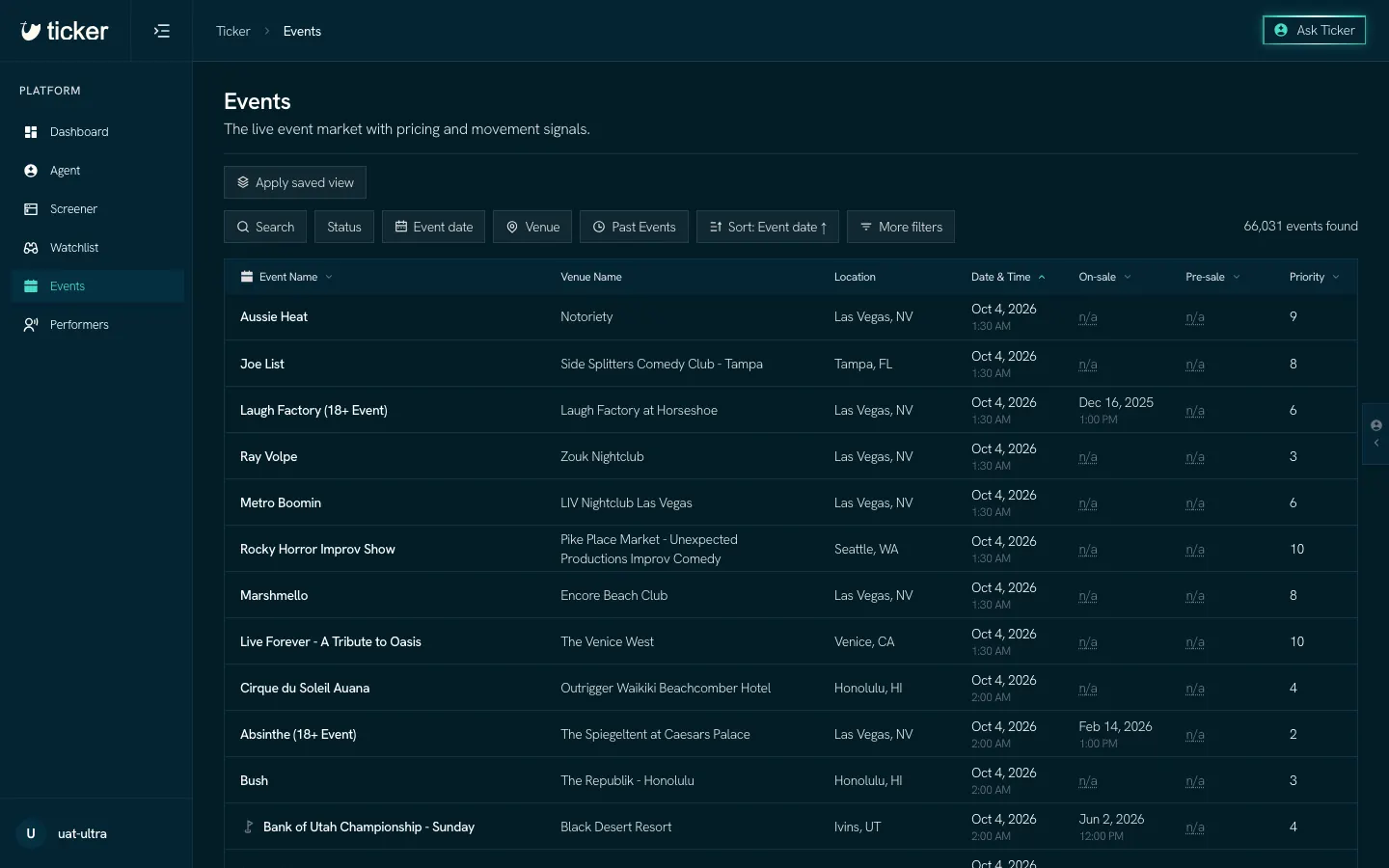Image resolution: width=1389 pixels, height=868 pixels.
Task: Sort by Pre-sale column
Action: (1212, 277)
